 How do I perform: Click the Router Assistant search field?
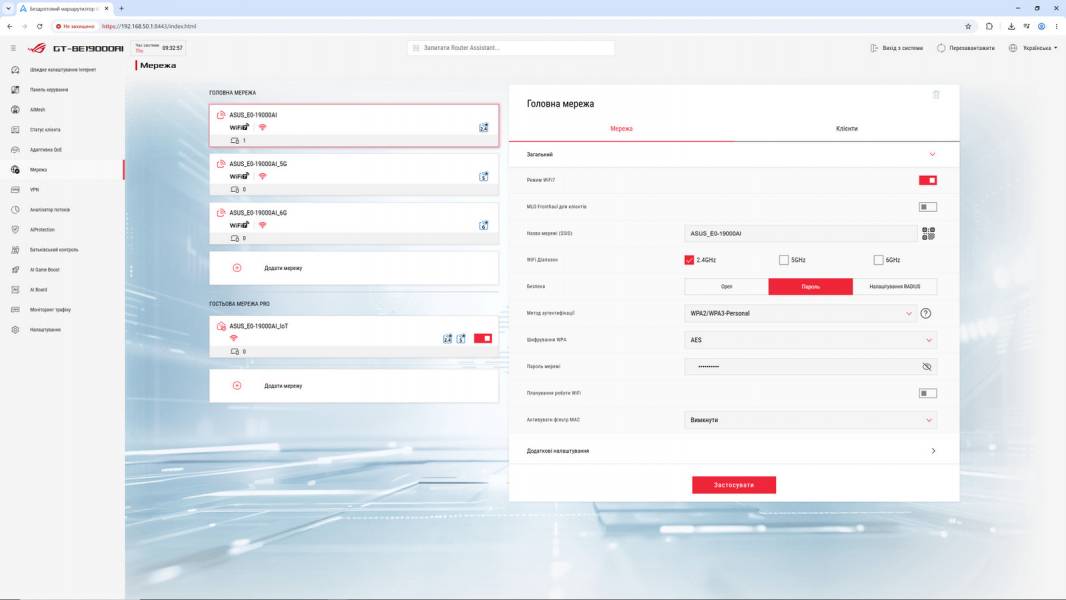pyautogui.click(x=511, y=48)
